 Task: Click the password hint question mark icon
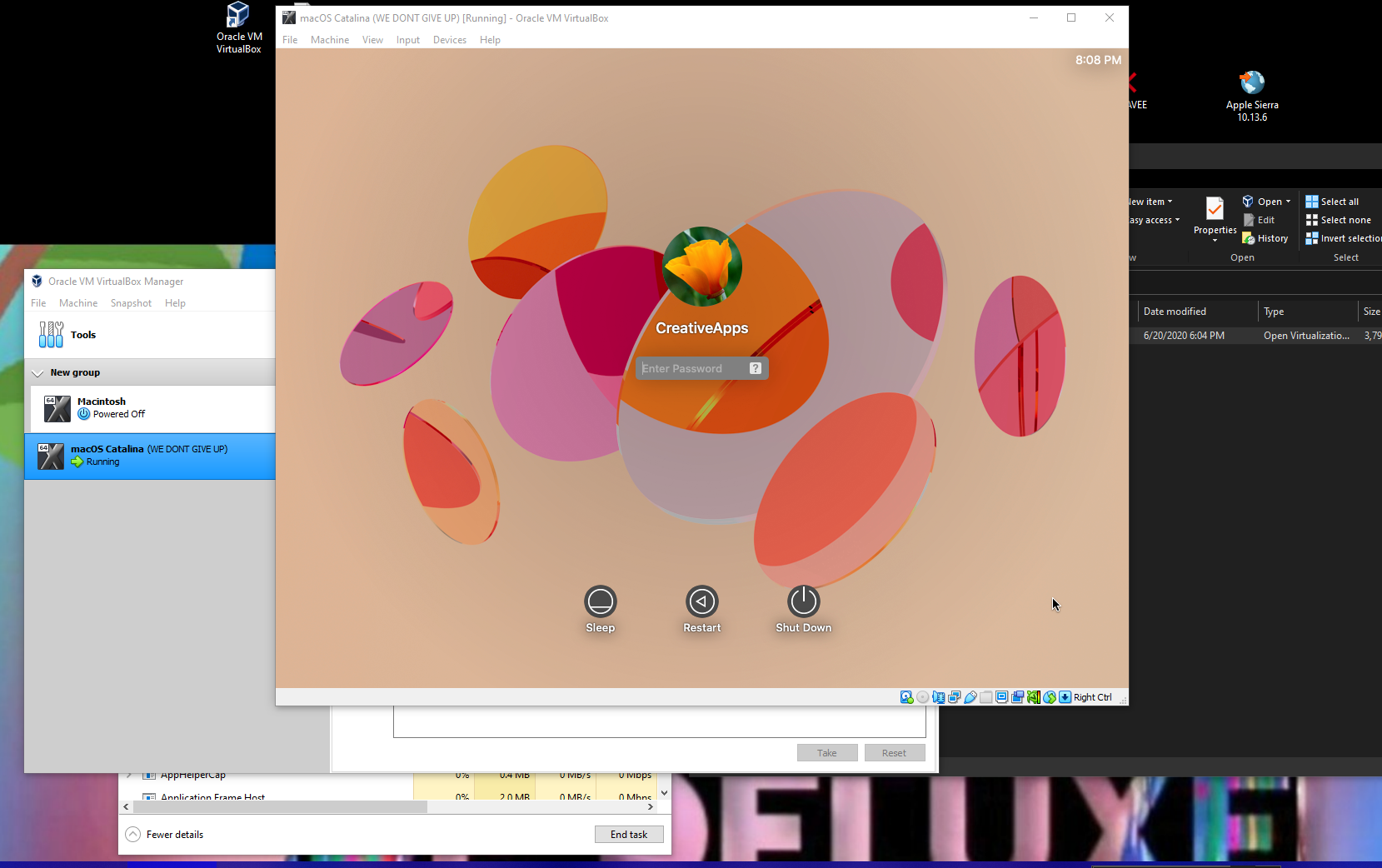coord(756,368)
